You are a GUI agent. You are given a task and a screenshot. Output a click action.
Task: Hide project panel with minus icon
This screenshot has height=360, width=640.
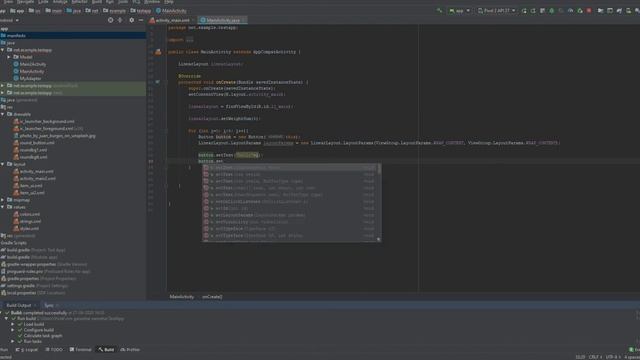click(141, 20)
